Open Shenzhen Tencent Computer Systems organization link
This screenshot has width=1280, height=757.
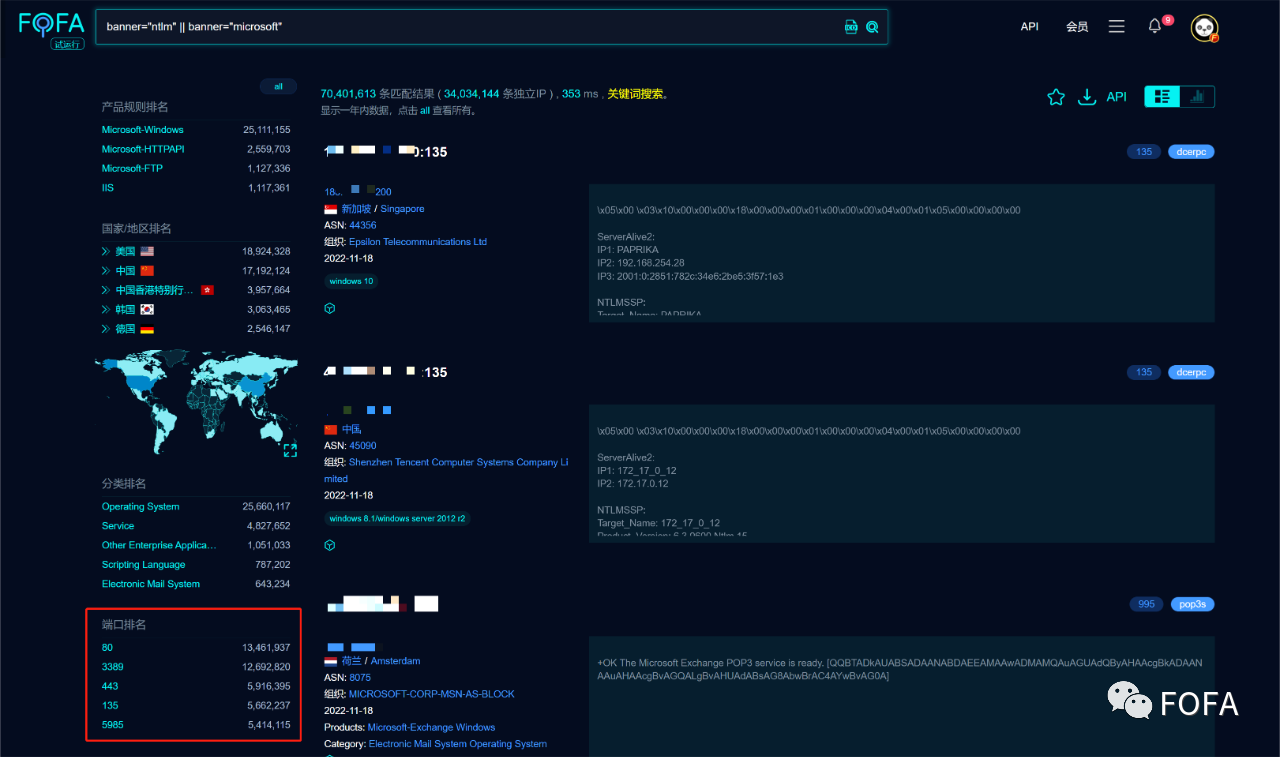(446, 470)
